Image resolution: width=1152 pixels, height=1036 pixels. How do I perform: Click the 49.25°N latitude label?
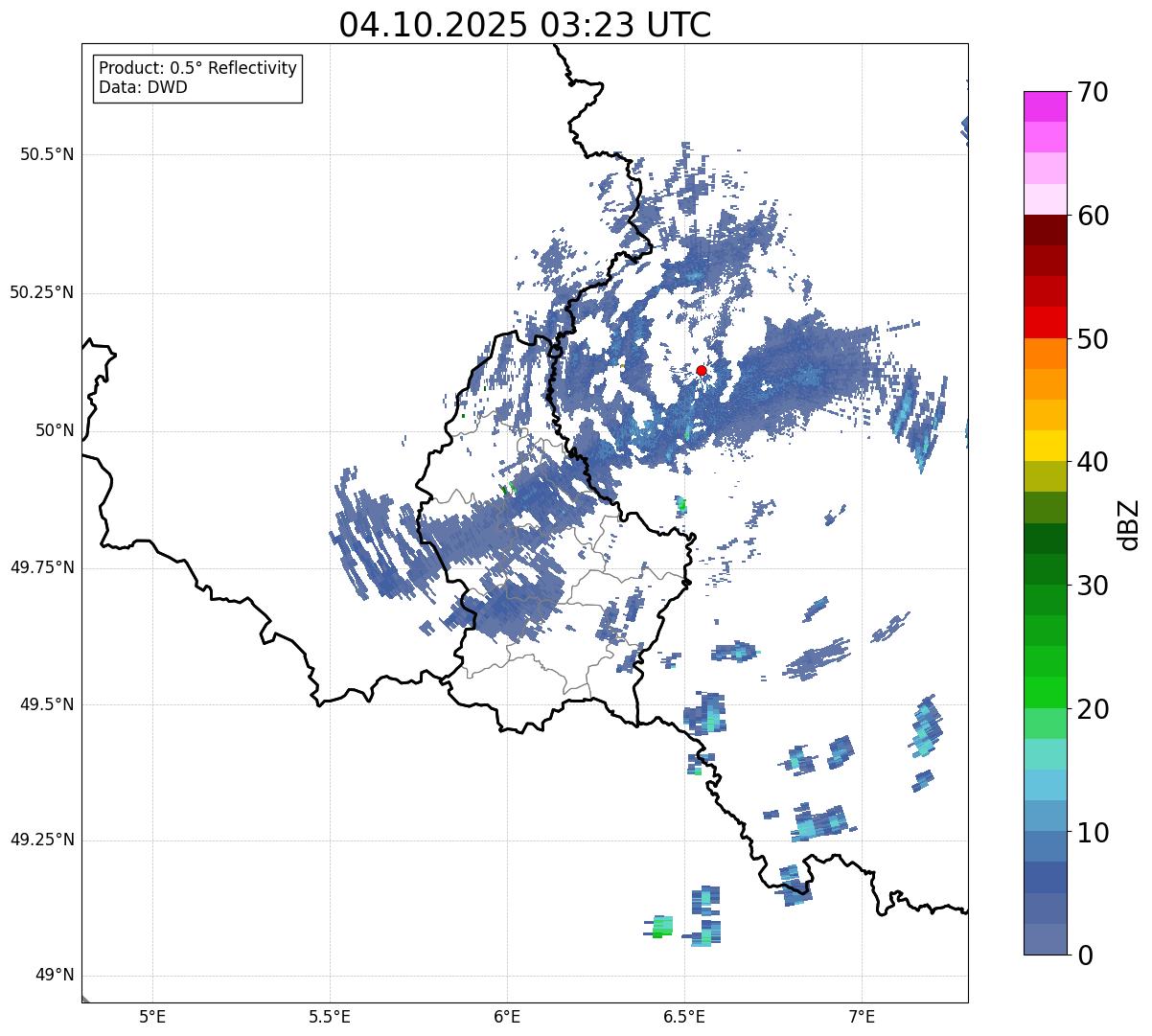click(42, 840)
